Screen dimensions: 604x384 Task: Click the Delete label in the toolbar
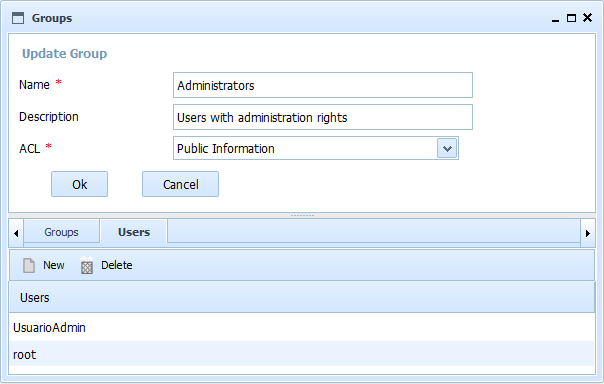tap(117, 265)
